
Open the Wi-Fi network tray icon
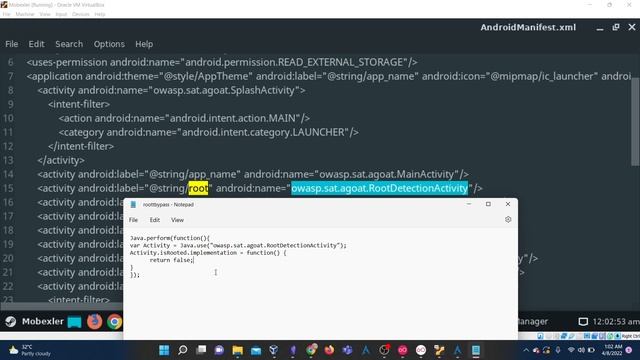(x=571, y=350)
